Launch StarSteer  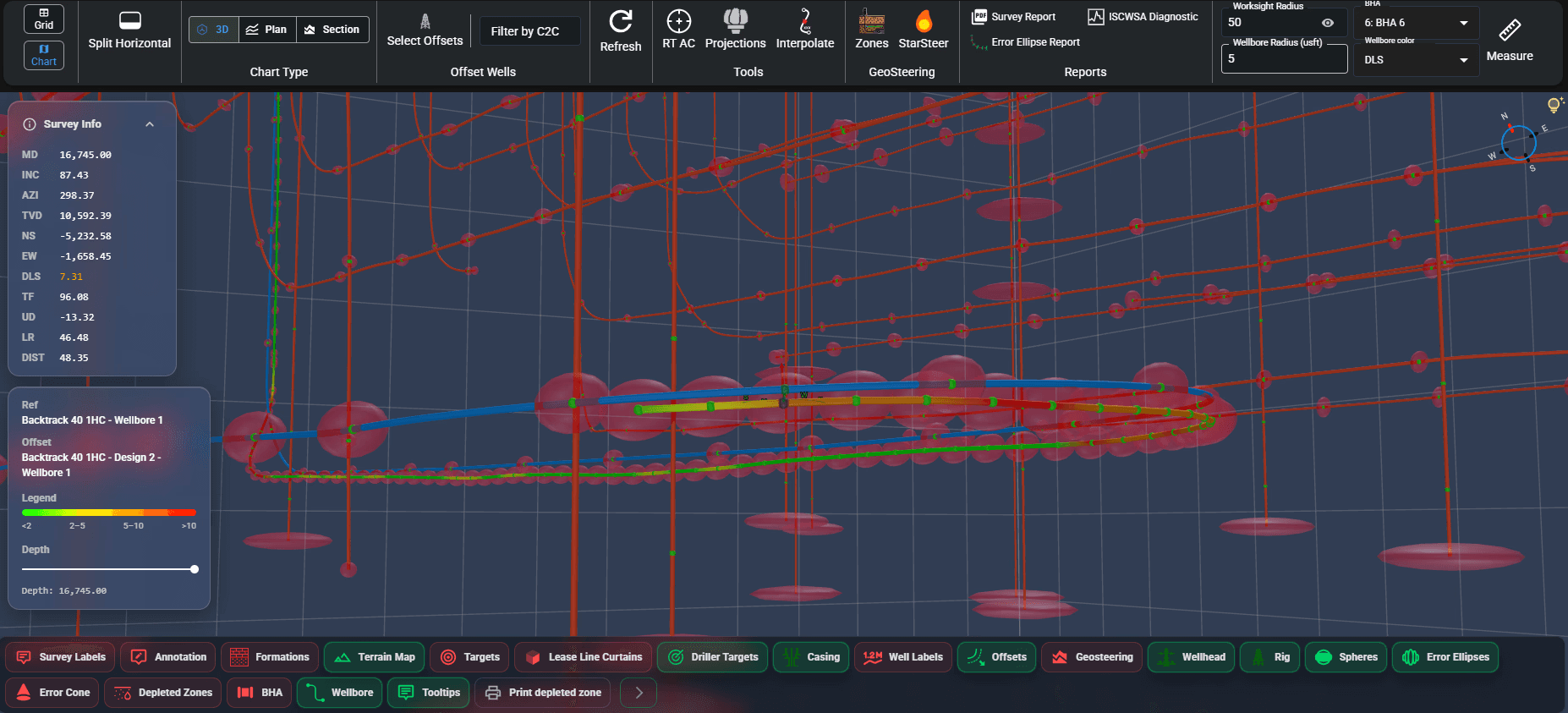923,30
